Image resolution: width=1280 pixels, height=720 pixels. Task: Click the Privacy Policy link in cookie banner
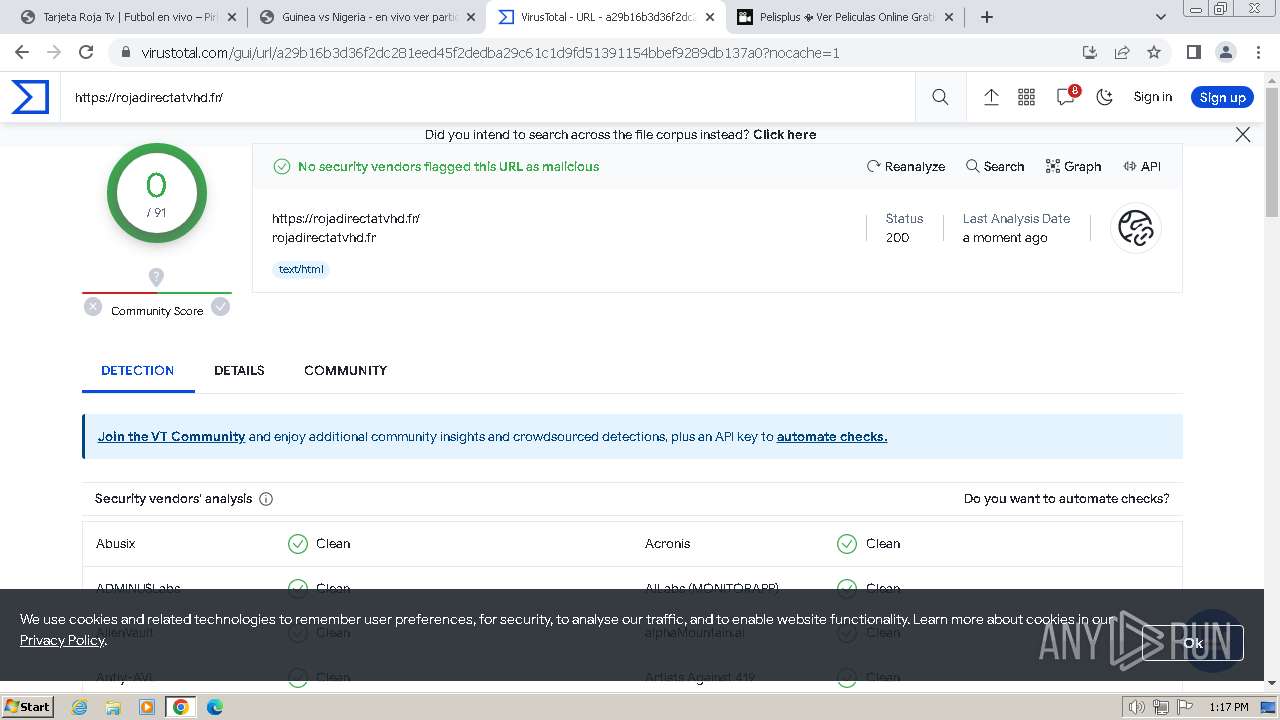(62, 640)
